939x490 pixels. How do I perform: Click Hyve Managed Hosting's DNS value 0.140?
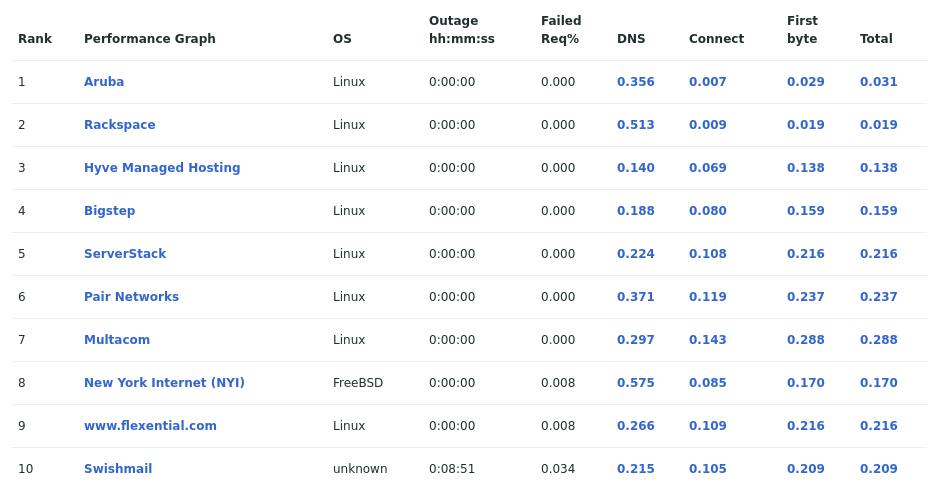click(x=635, y=168)
